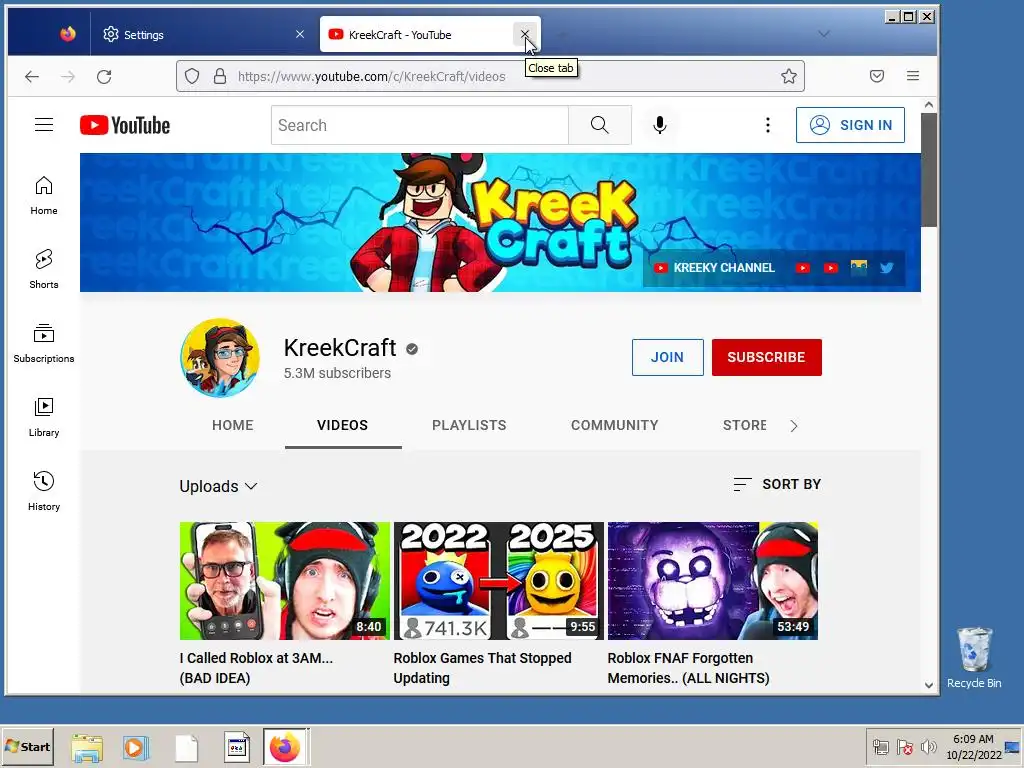Select the VIDEOS channel tab
This screenshot has height=768, width=1024.
click(343, 425)
